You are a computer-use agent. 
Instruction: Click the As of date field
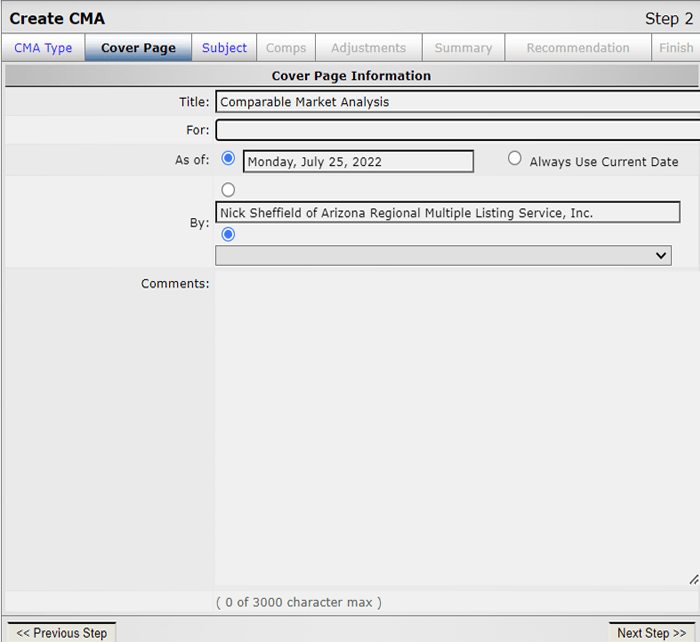pos(358,161)
